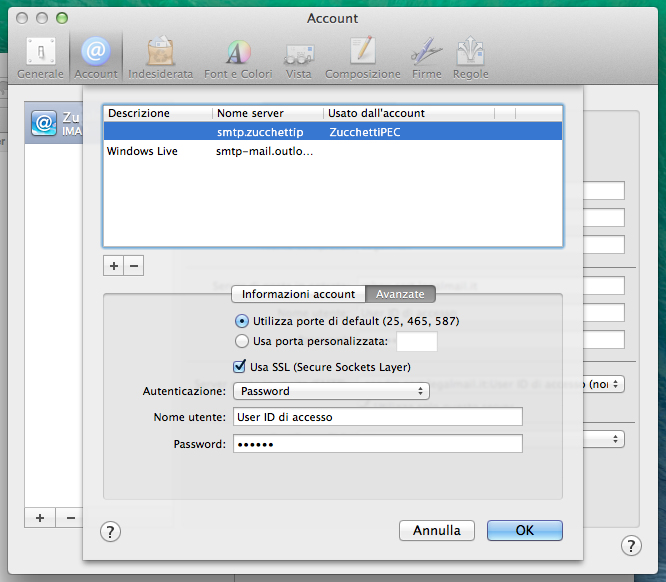The height and width of the screenshot is (582, 666).
Task: Open help for the Account preferences window
Action: coord(631,545)
